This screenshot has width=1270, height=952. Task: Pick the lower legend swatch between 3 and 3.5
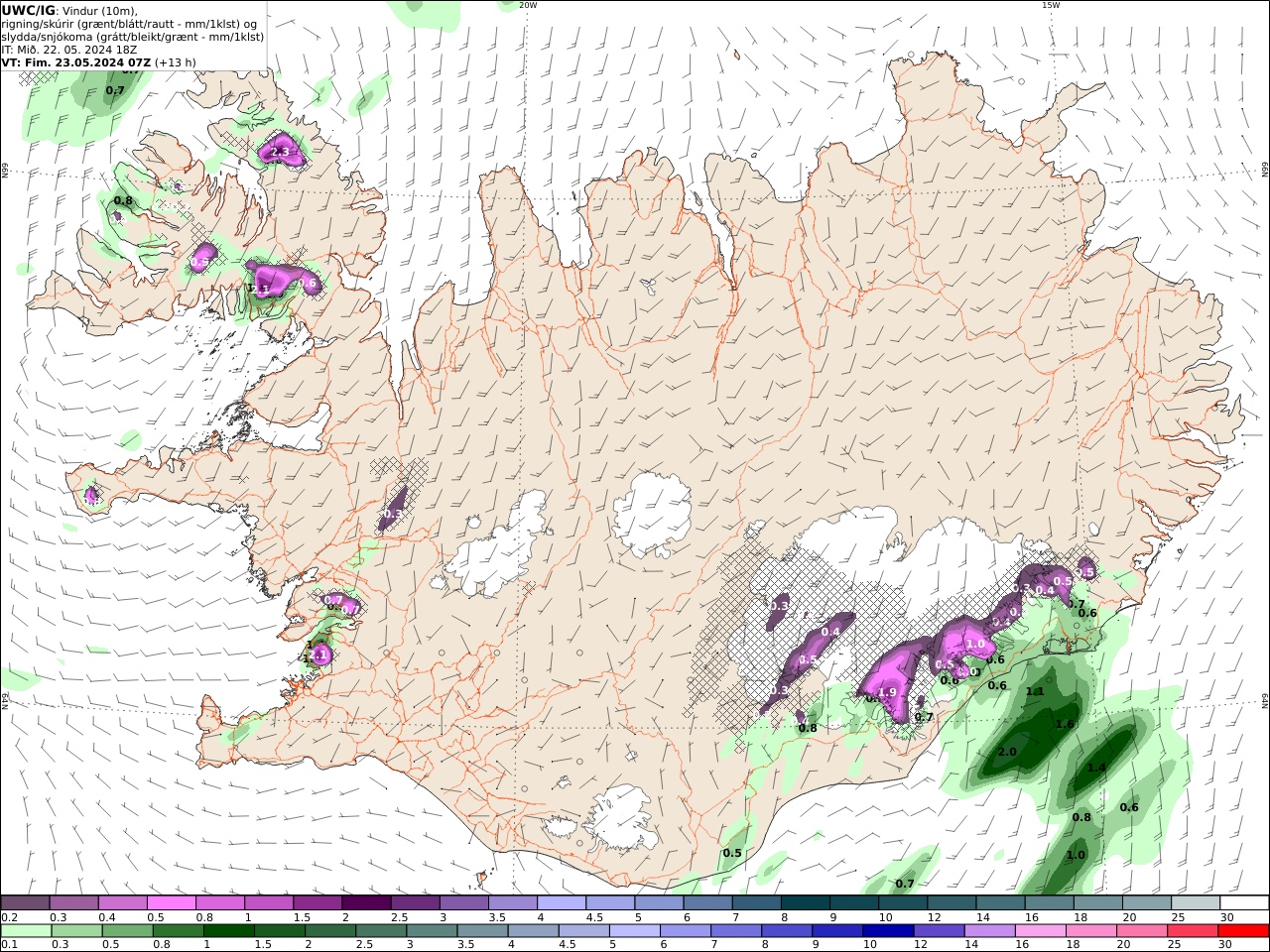tap(432, 931)
